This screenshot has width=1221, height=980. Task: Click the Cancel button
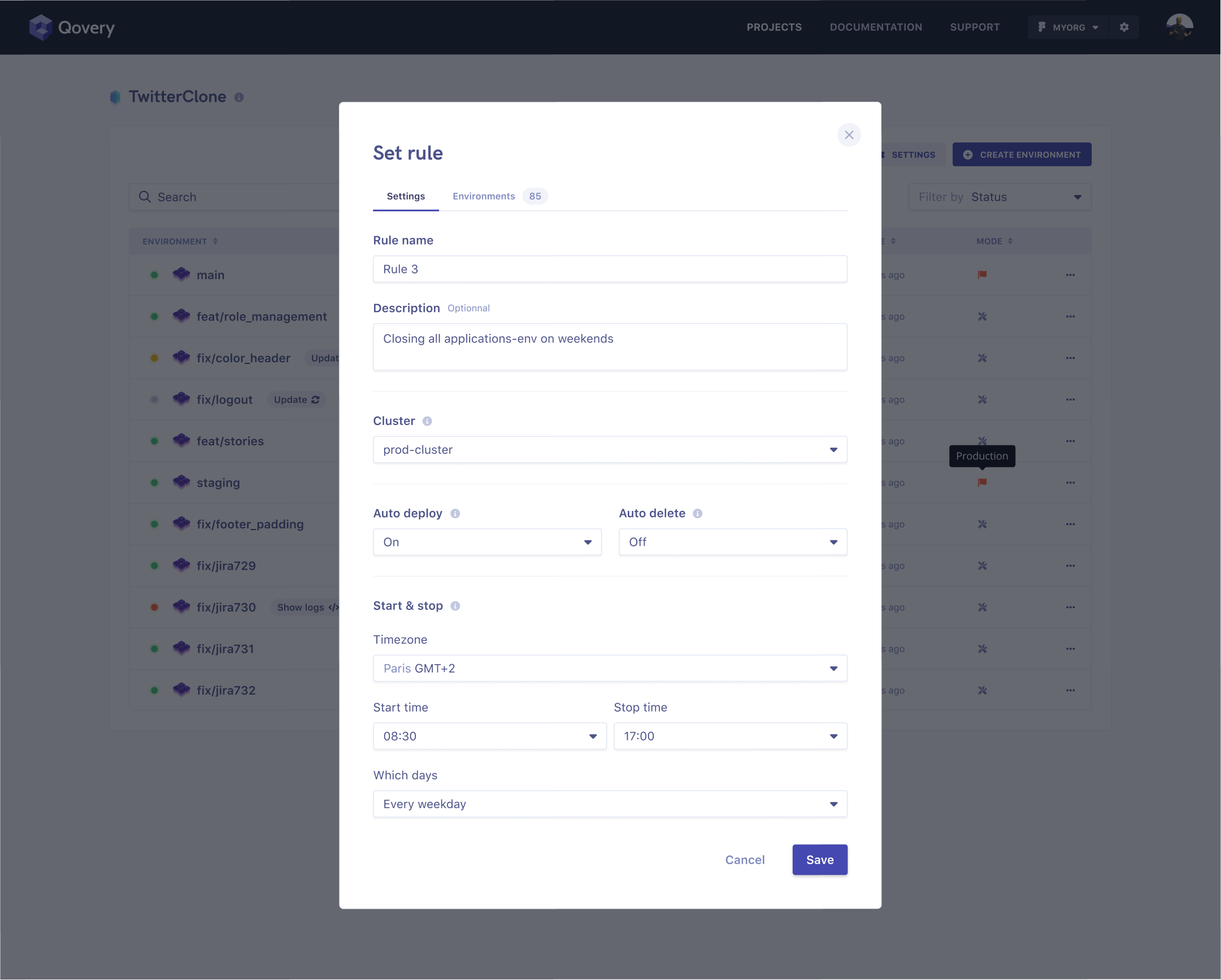pos(744,859)
